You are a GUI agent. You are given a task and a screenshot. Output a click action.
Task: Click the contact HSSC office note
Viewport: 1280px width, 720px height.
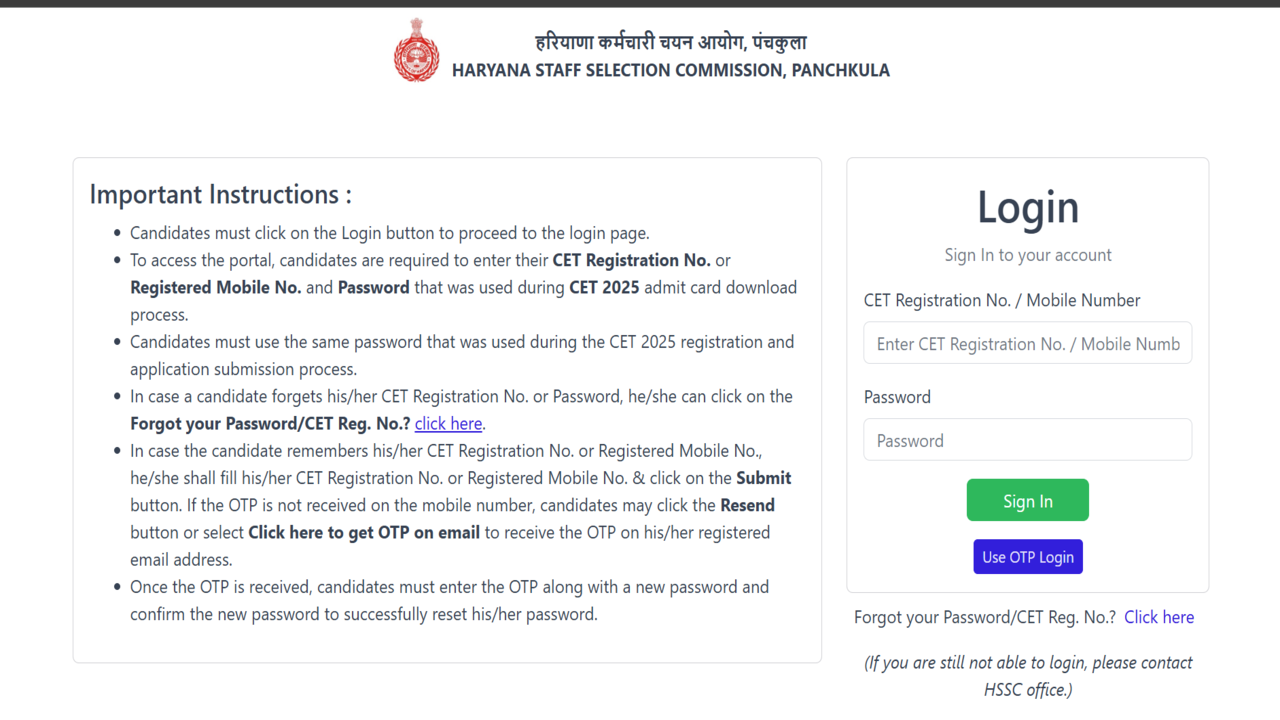click(1027, 676)
